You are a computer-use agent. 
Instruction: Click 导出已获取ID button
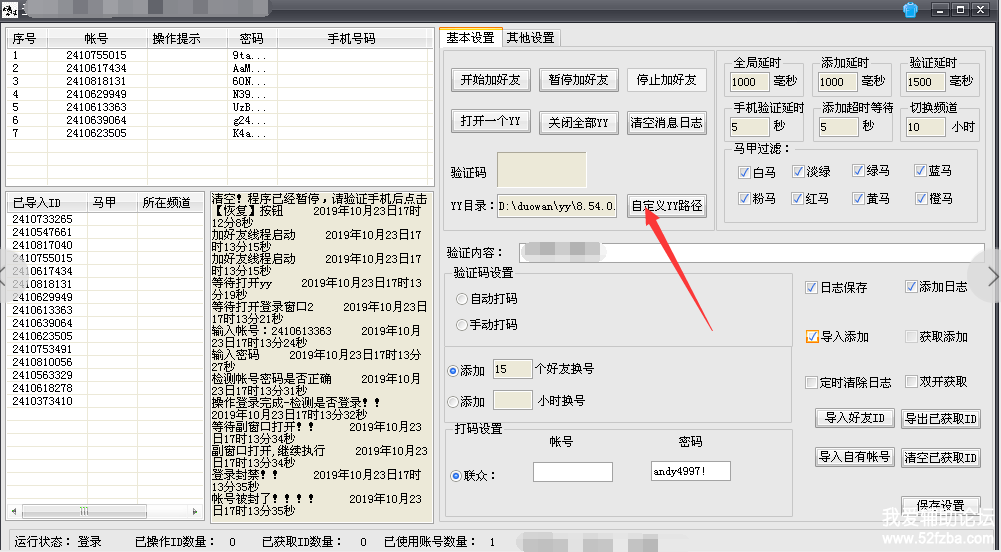[941, 419]
